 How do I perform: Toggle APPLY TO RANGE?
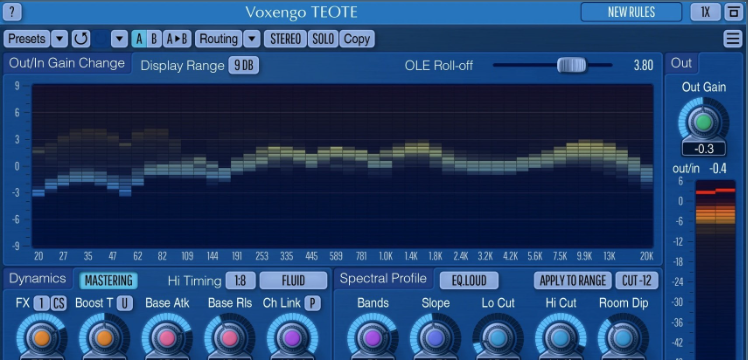[572, 280]
